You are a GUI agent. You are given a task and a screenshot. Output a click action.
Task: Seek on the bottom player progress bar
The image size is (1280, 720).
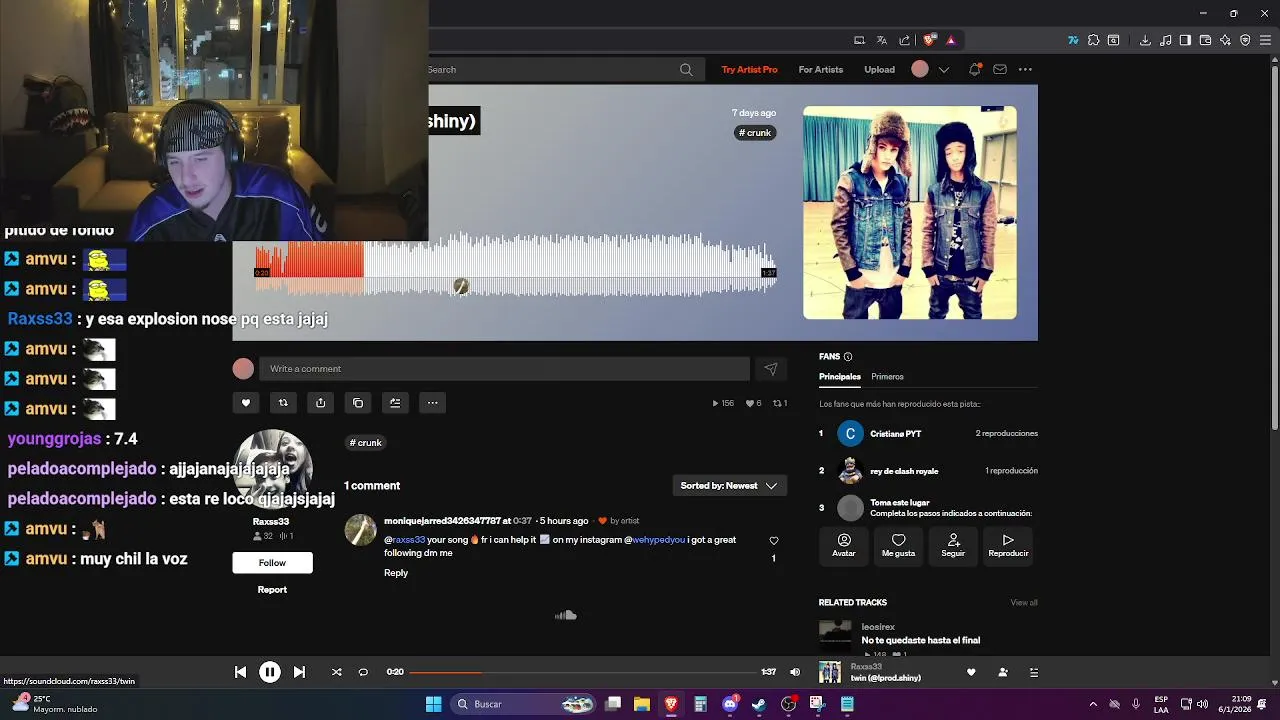point(582,672)
